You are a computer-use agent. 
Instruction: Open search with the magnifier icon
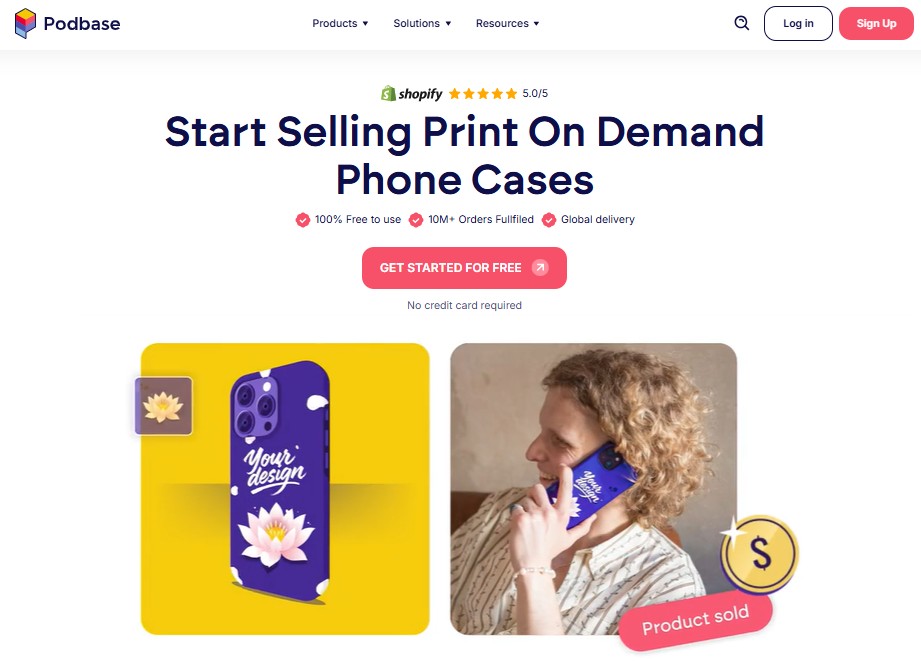[742, 23]
